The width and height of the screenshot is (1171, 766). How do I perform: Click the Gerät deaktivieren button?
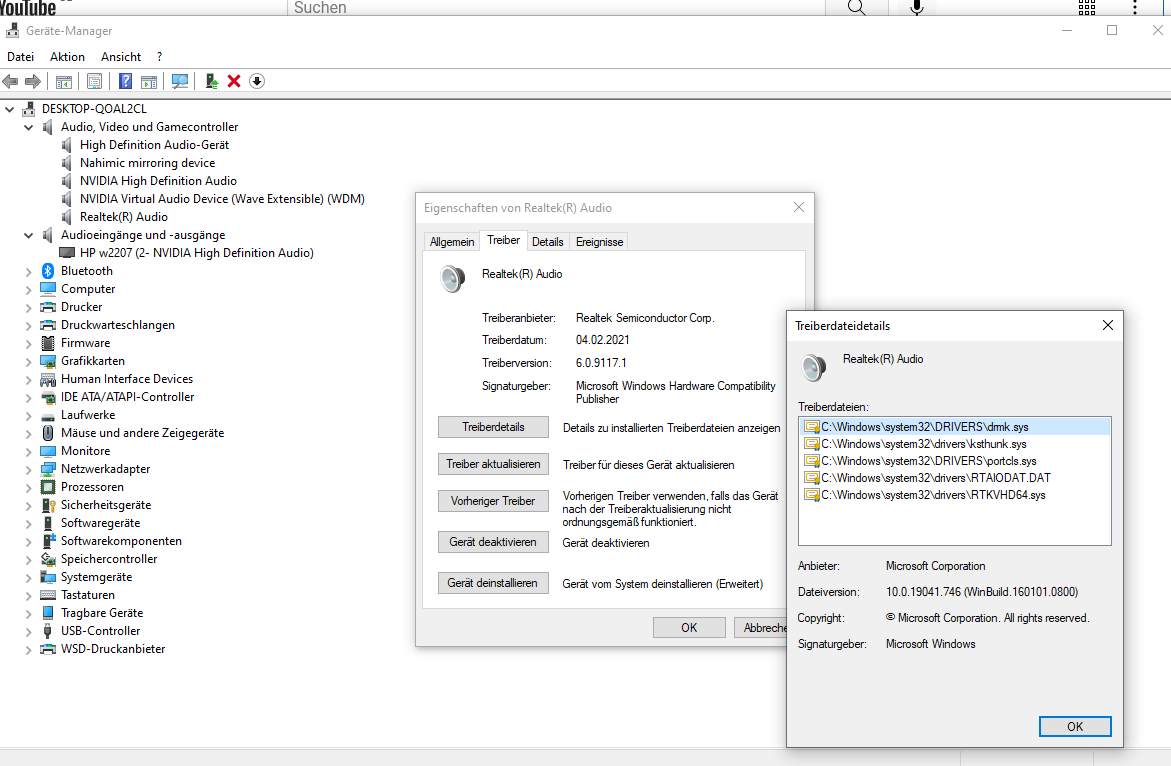click(493, 542)
